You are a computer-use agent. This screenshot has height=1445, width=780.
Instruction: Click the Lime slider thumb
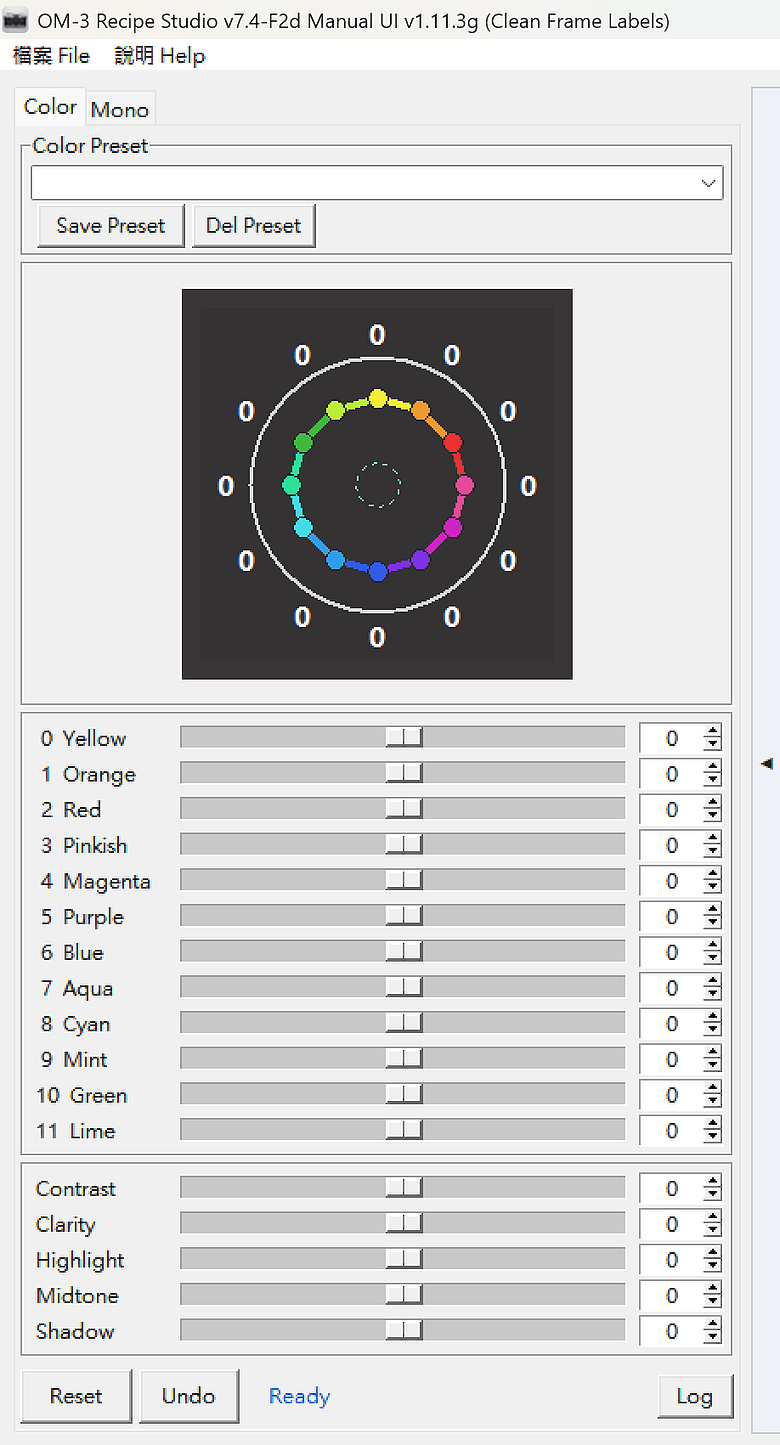[x=404, y=1130]
